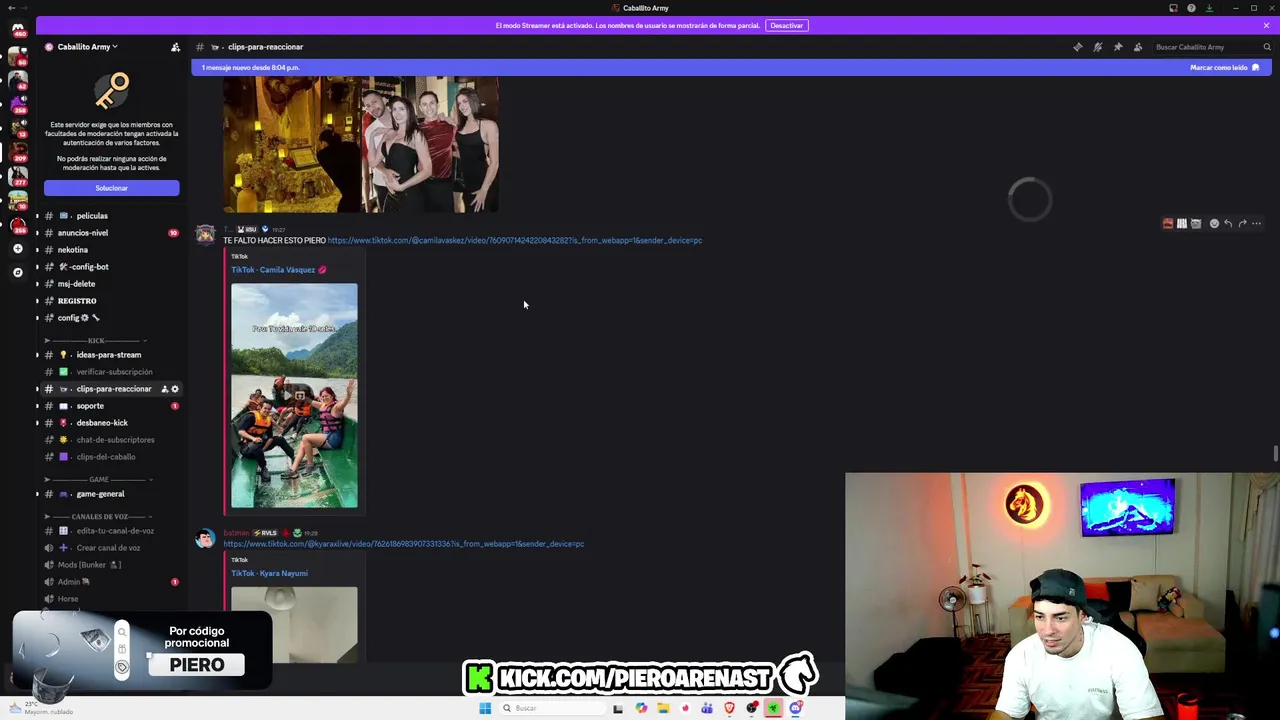Join the Mods [Bunker] voice channel
Viewport: 1280px width, 720px height.
point(111,565)
